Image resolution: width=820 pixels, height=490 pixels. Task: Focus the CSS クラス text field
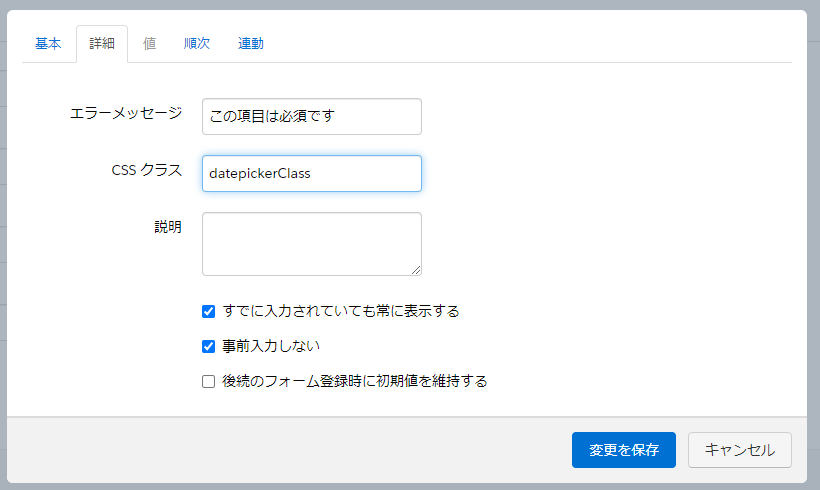312,173
